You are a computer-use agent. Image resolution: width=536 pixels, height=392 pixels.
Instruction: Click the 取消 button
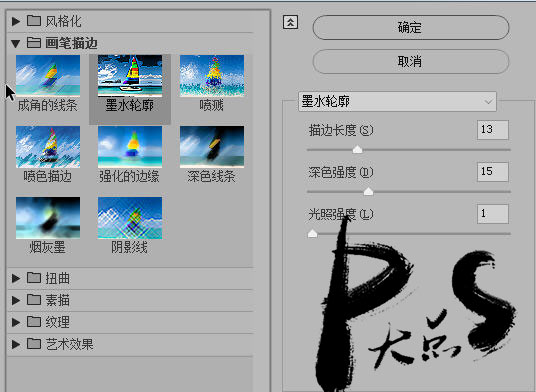(x=411, y=62)
